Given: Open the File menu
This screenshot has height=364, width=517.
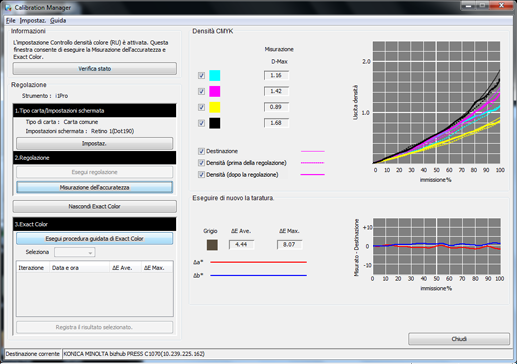Looking at the screenshot, I should 11,21.
